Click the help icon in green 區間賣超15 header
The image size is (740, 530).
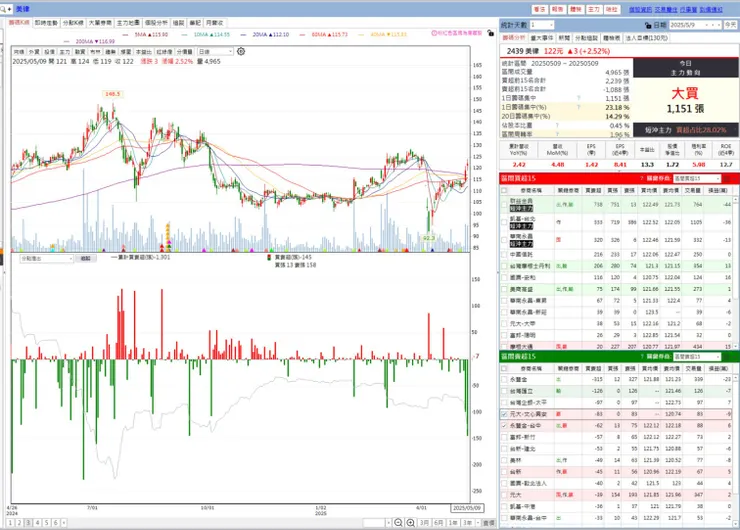pos(642,356)
